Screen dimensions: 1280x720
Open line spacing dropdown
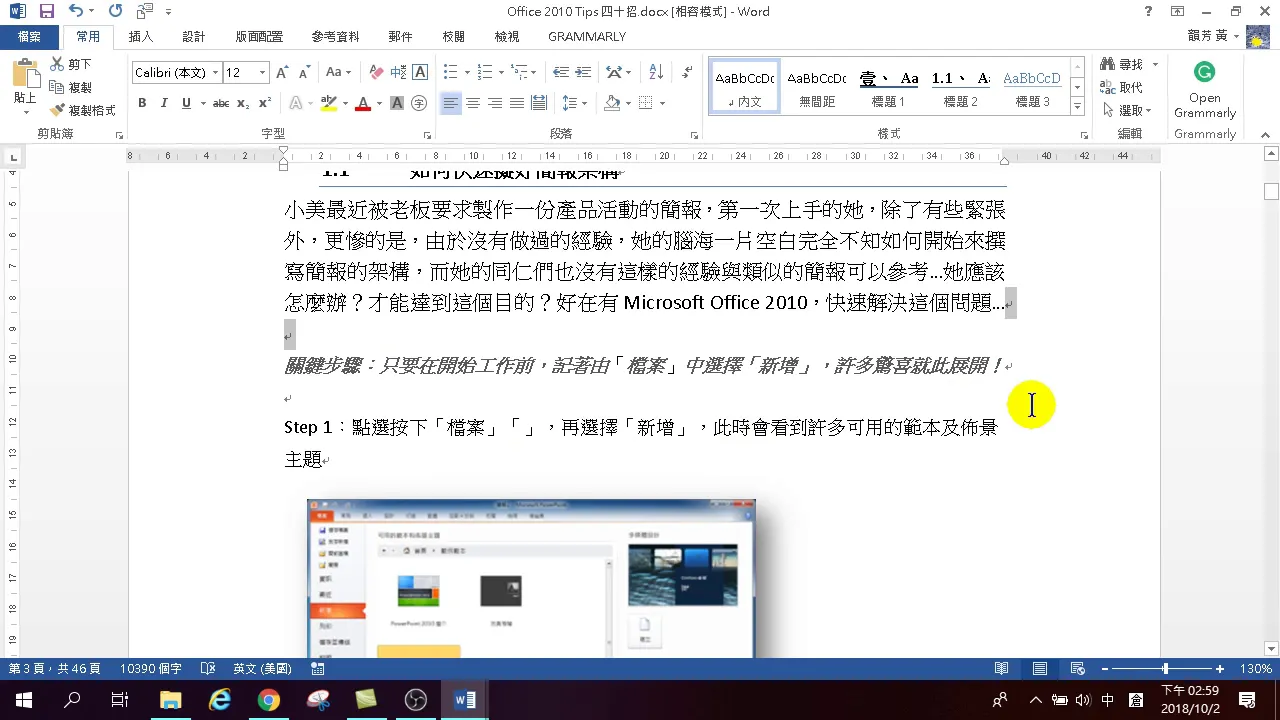574,103
